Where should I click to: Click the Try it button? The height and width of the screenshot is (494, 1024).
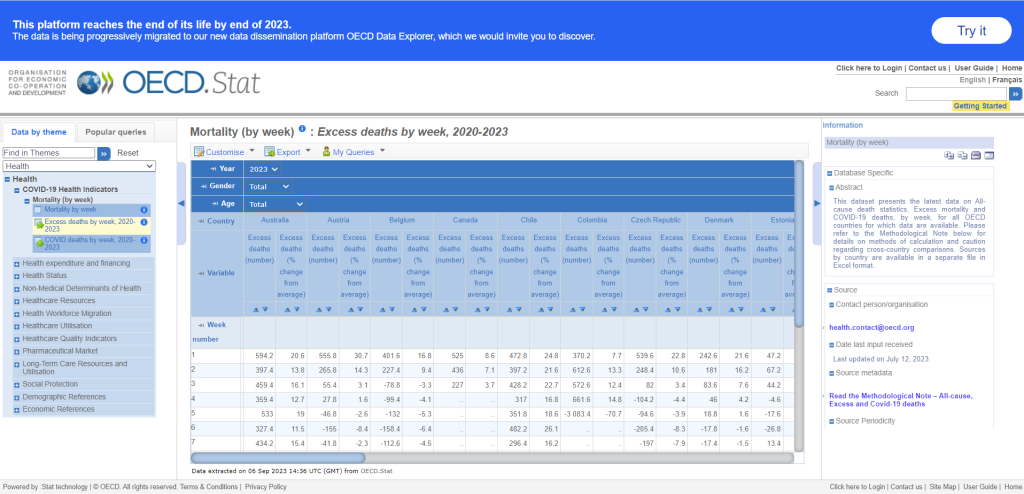[x=971, y=30]
